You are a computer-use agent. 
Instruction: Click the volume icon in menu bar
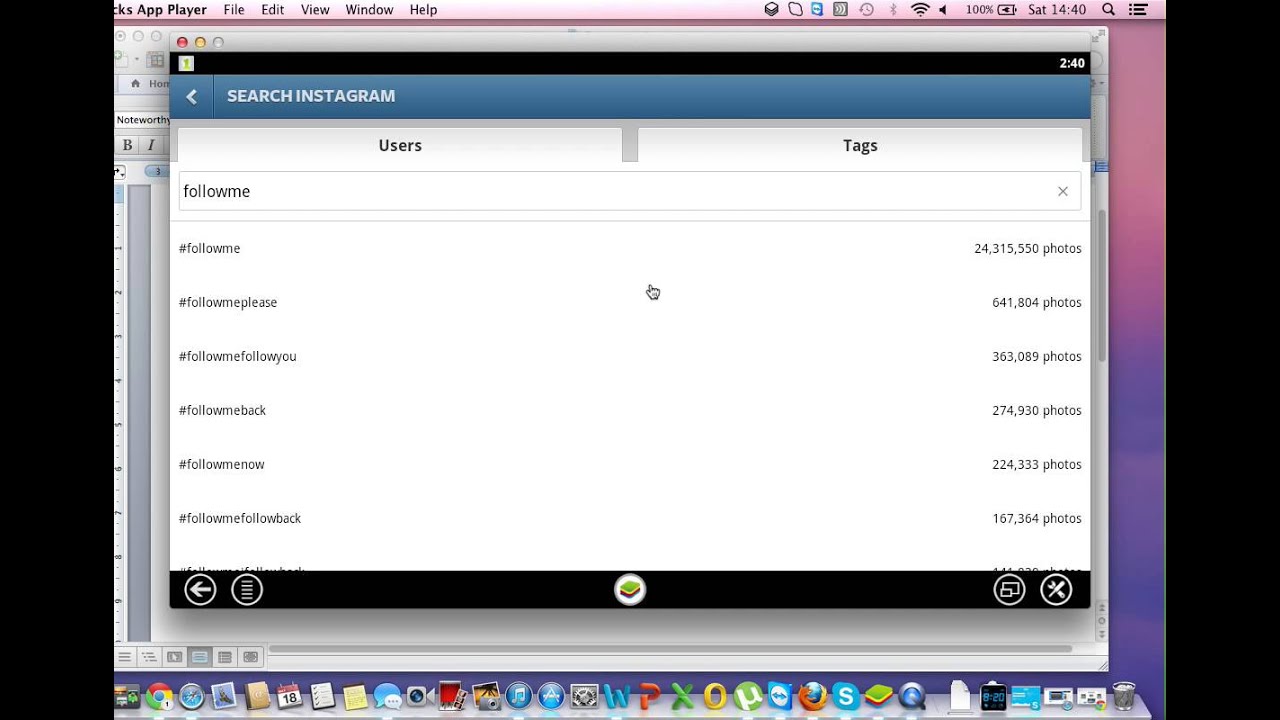point(943,9)
